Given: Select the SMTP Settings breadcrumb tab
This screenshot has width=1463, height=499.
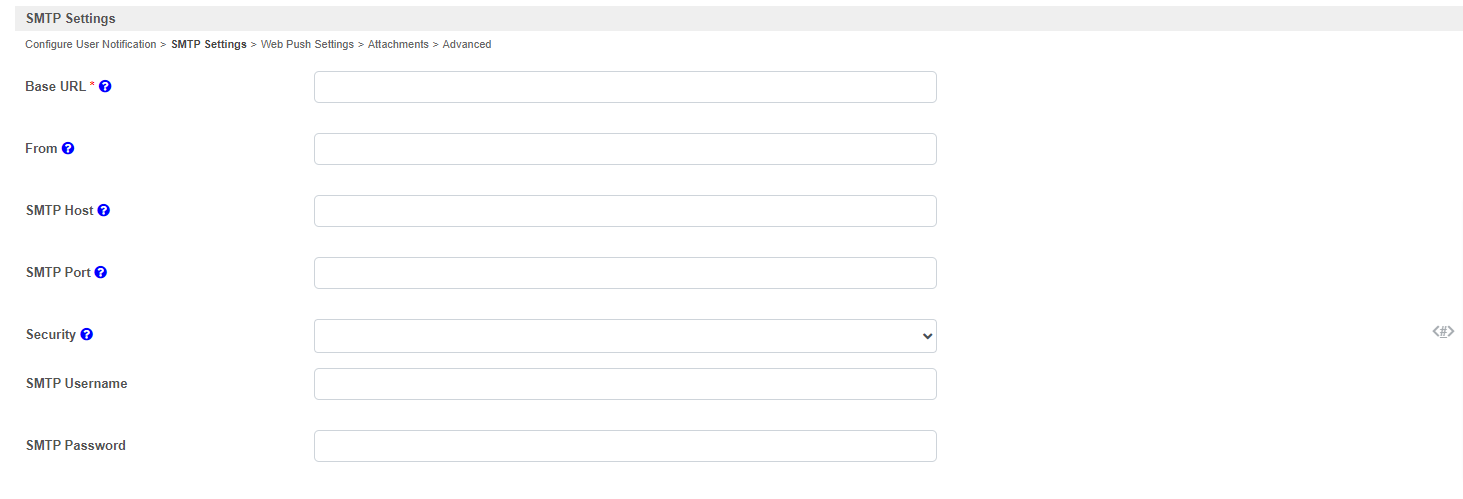Looking at the screenshot, I should pyautogui.click(x=209, y=45).
